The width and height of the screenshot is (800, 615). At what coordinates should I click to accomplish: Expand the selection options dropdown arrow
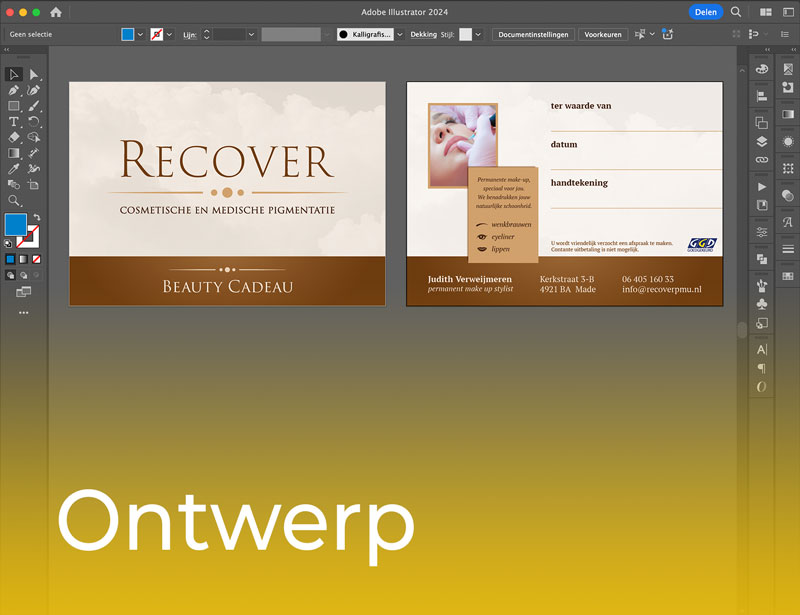[652, 34]
